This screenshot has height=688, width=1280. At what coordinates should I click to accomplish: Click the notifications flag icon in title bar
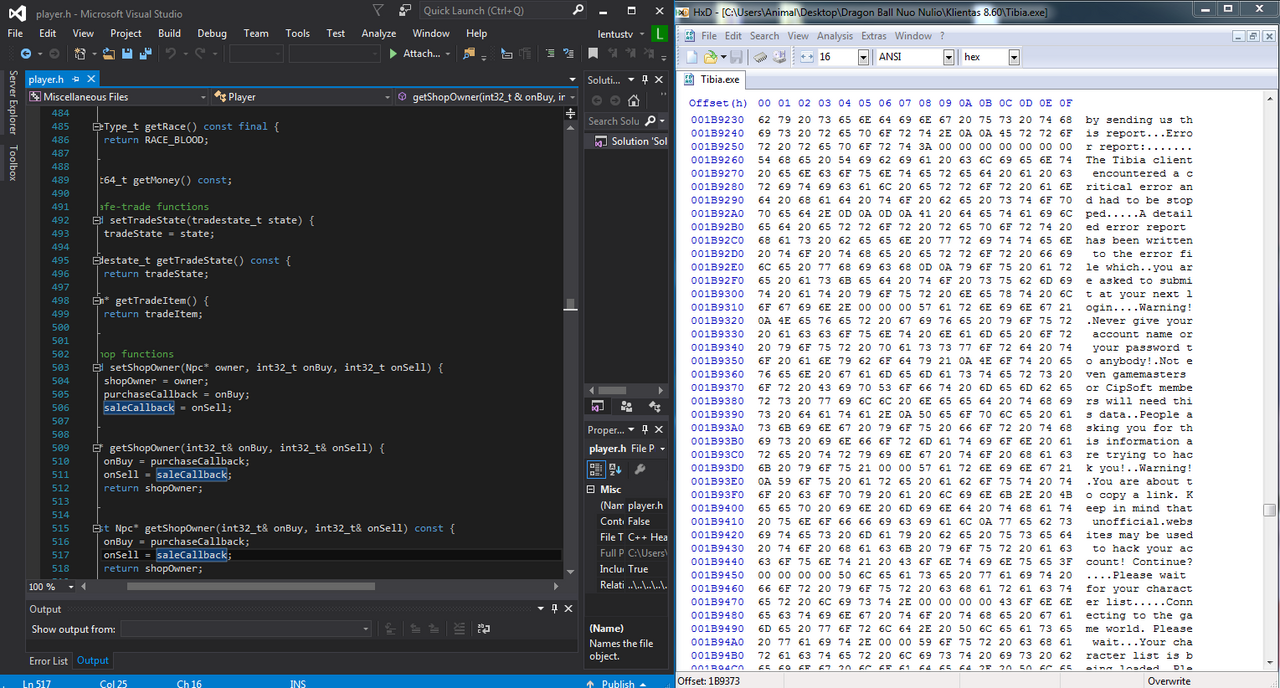pos(377,10)
